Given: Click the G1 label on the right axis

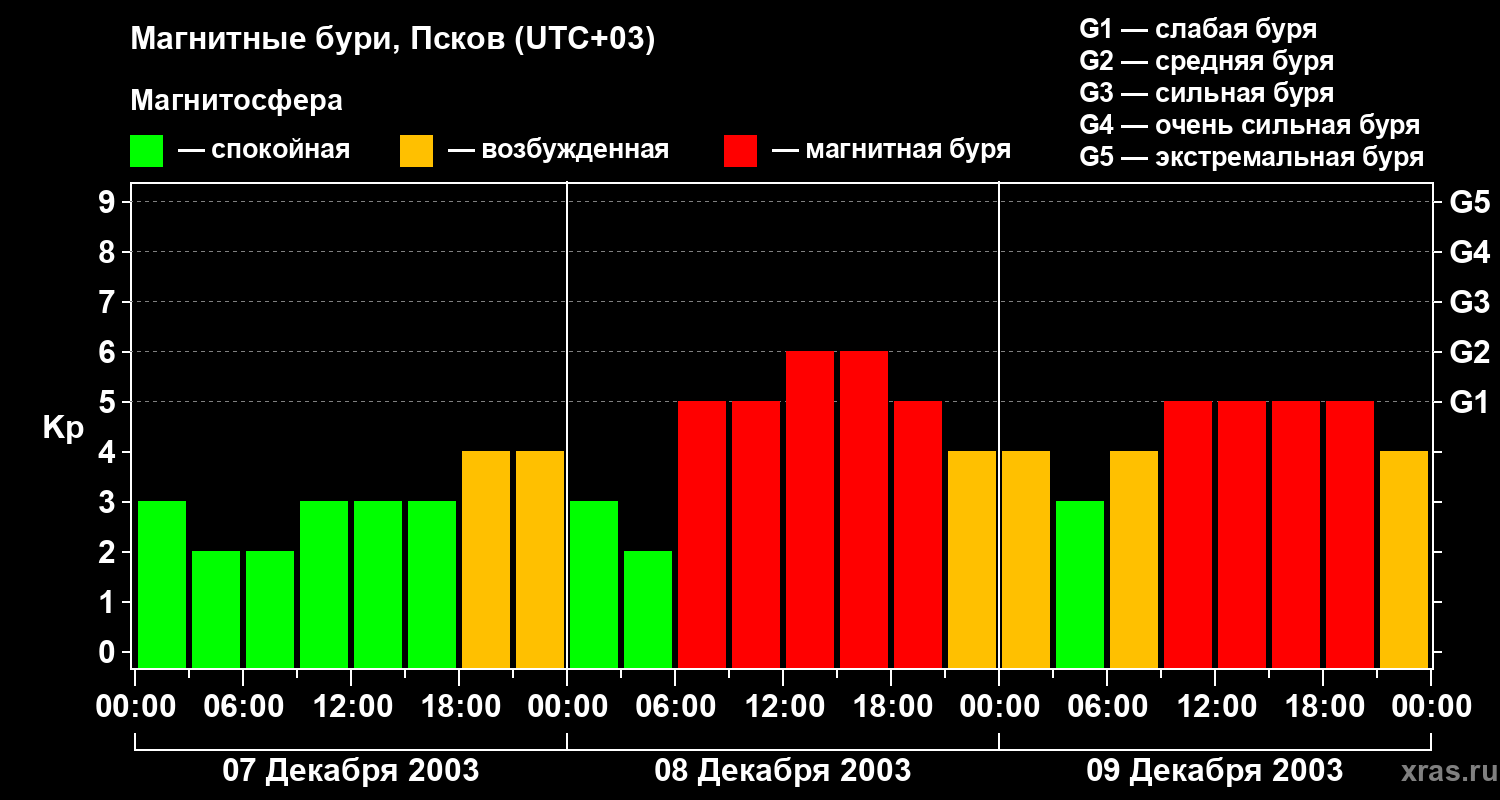Looking at the screenshot, I should (1469, 402).
